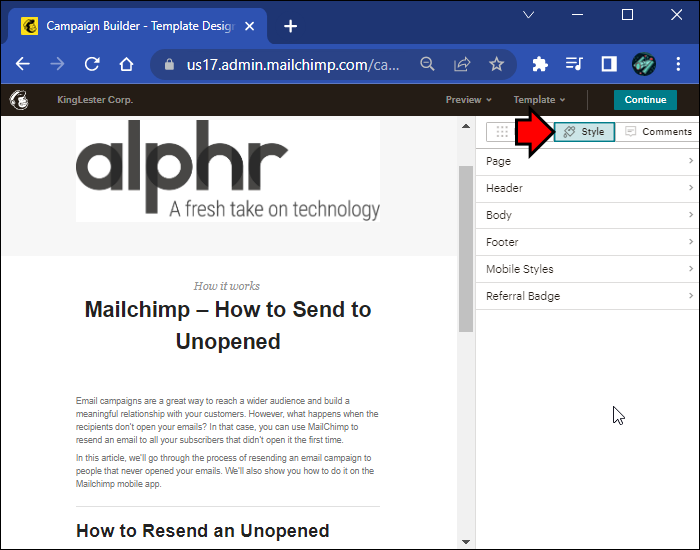Screen dimensions: 700x550
Task: Click the vertical scrollbar thumb
Action: click(466, 249)
